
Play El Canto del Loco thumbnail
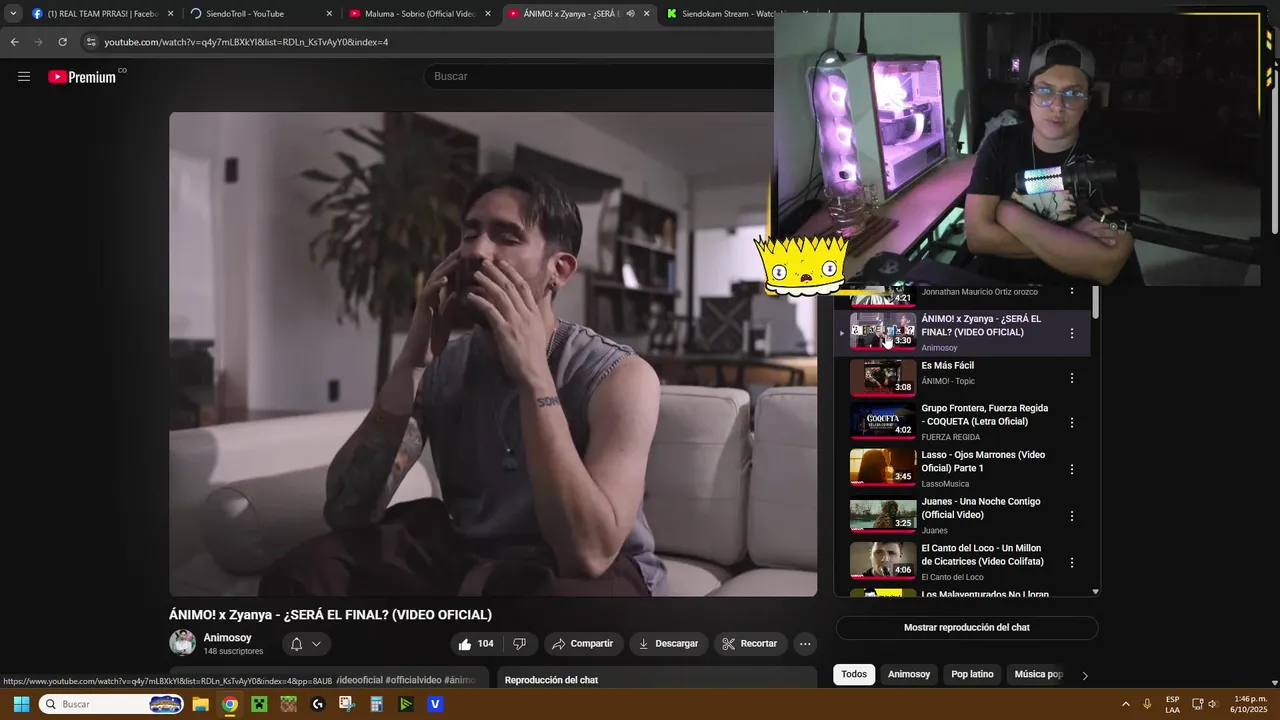pos(883,561)
